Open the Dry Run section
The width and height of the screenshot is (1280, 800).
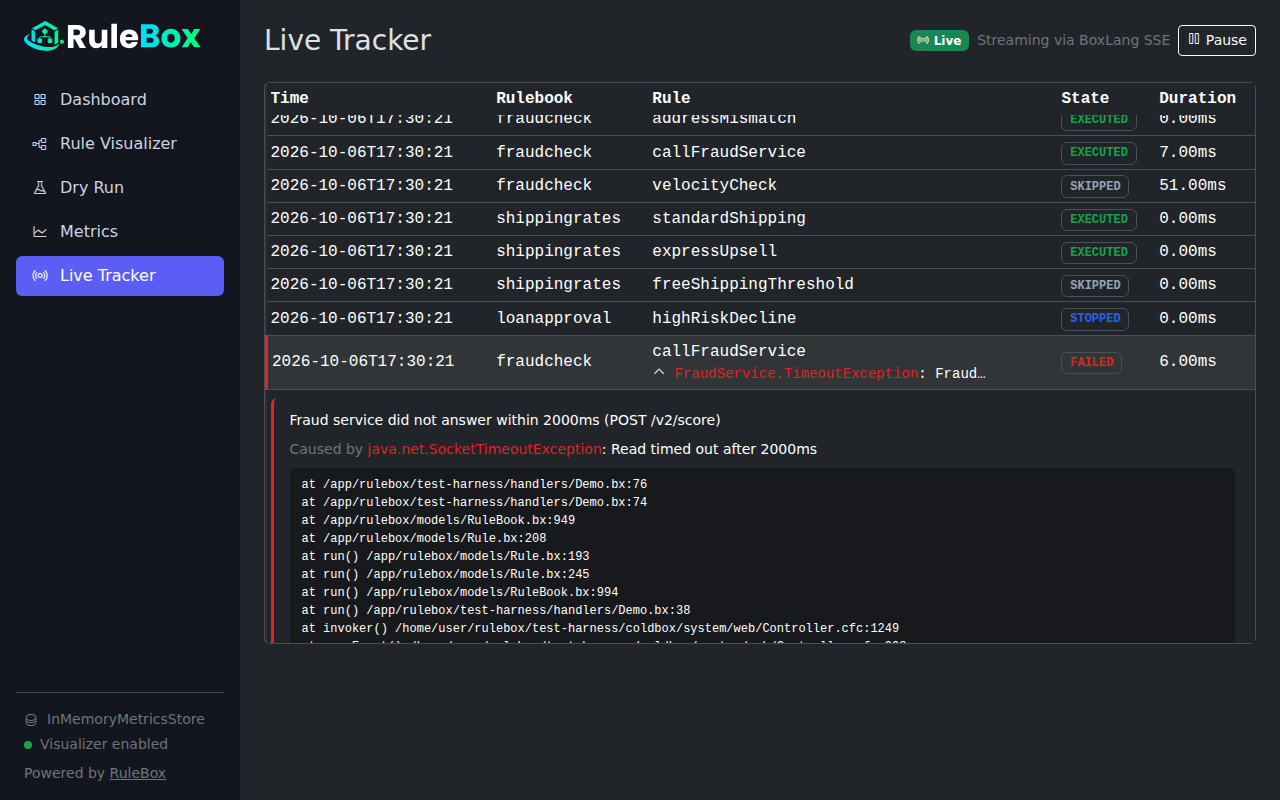[x=120, y=188]
